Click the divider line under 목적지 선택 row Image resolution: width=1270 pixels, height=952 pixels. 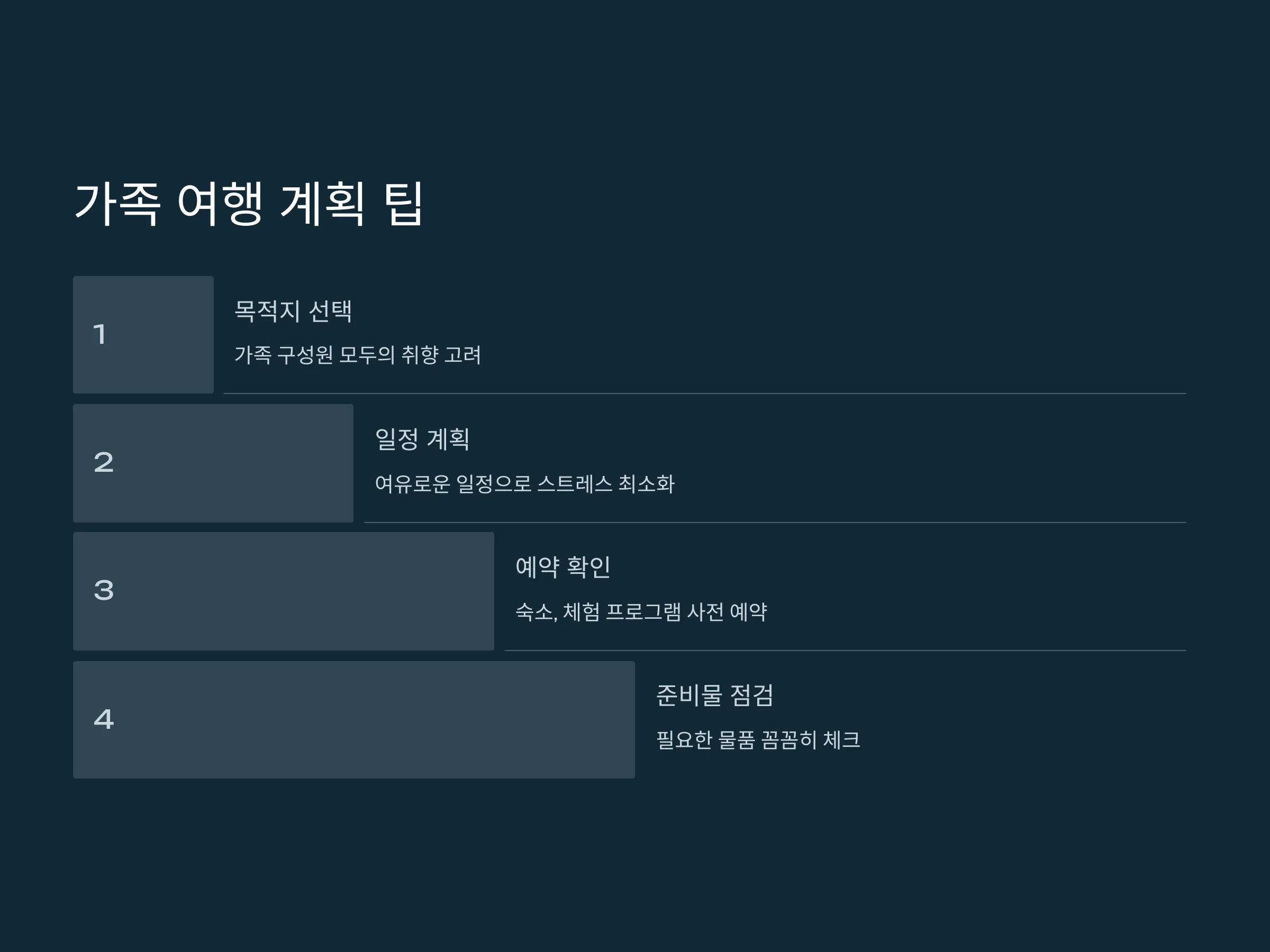[704, 393]
